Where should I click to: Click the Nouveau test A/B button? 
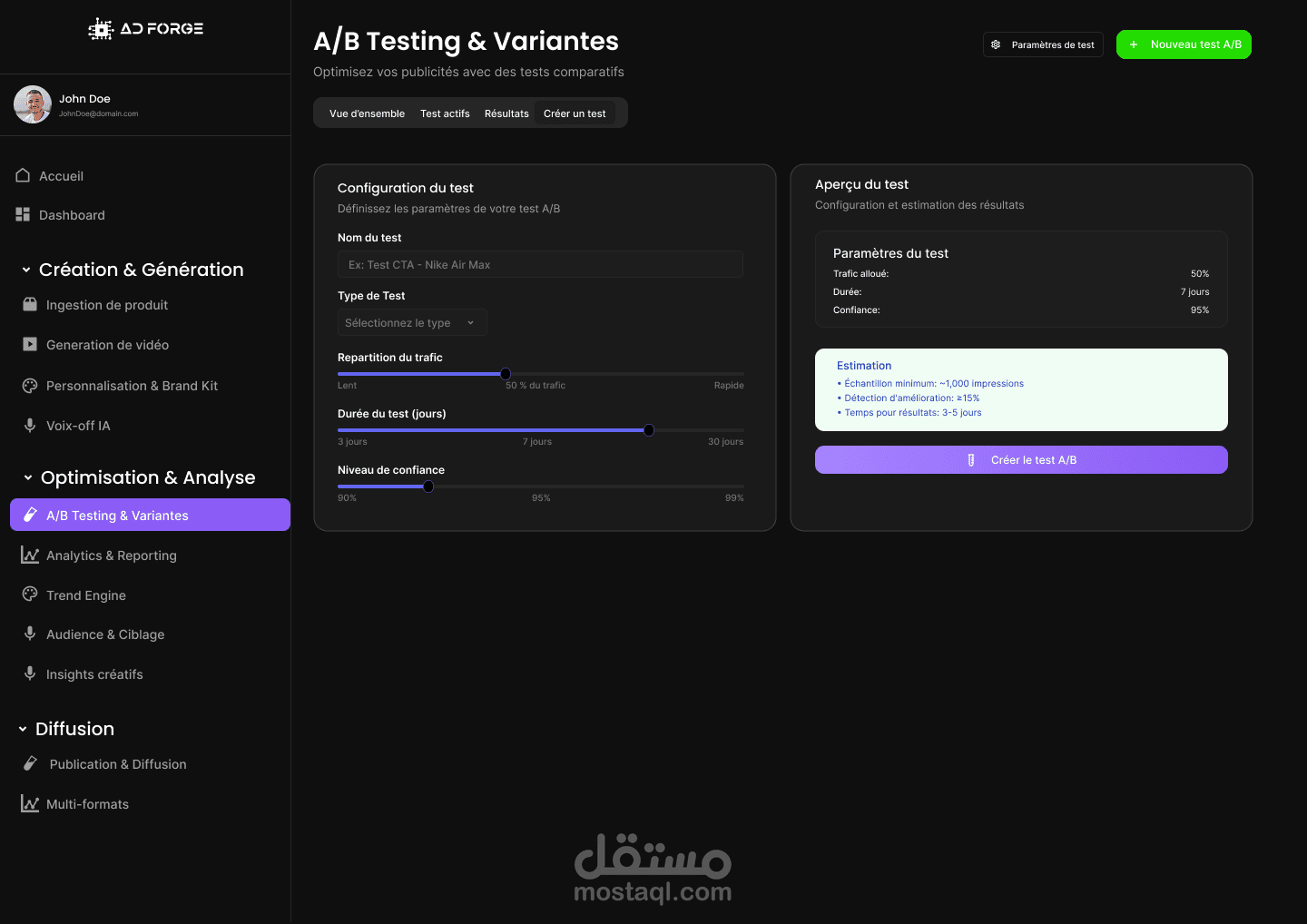(x=1184, y=44)
